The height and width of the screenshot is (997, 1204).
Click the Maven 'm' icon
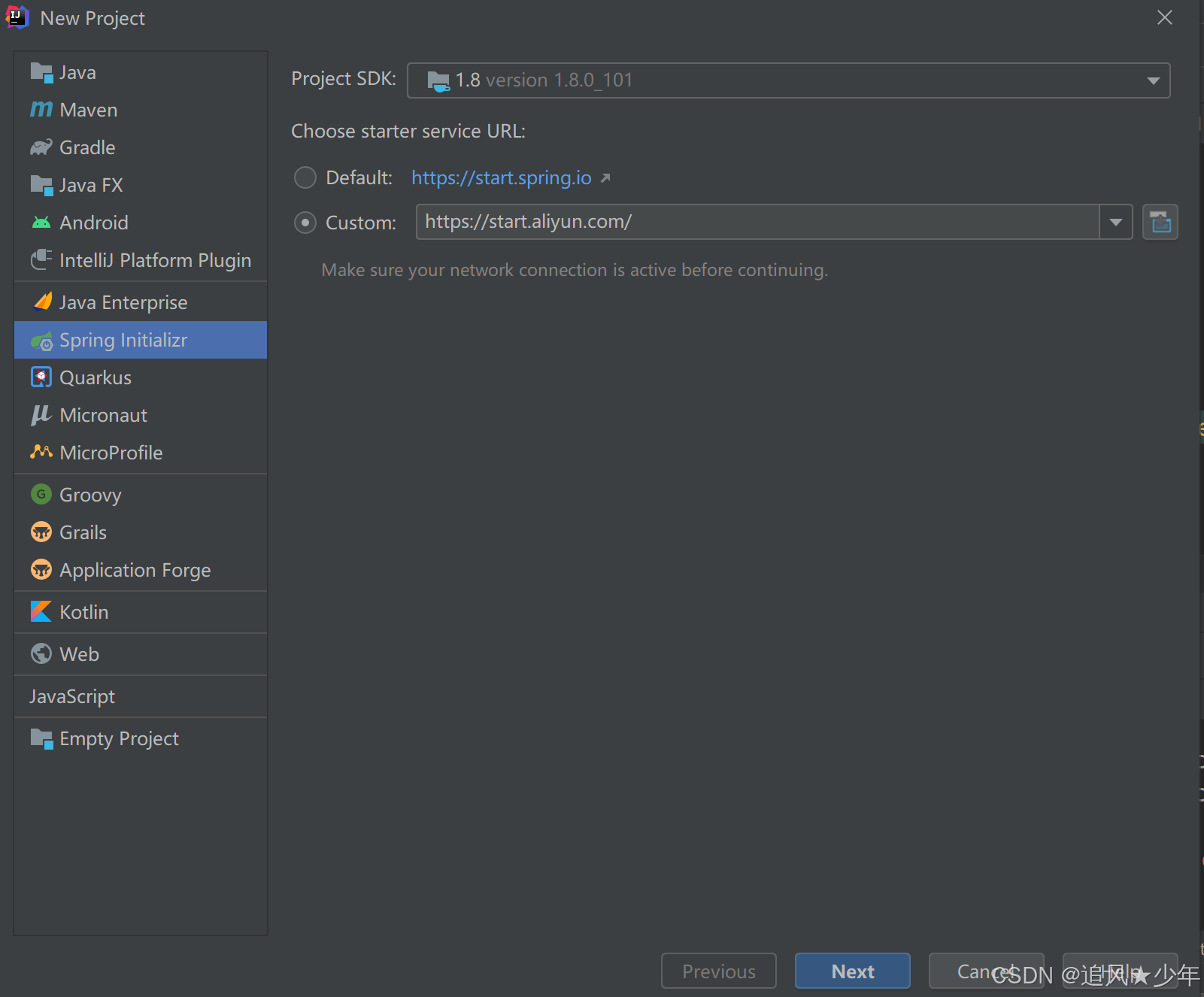[x=41, y=110]
